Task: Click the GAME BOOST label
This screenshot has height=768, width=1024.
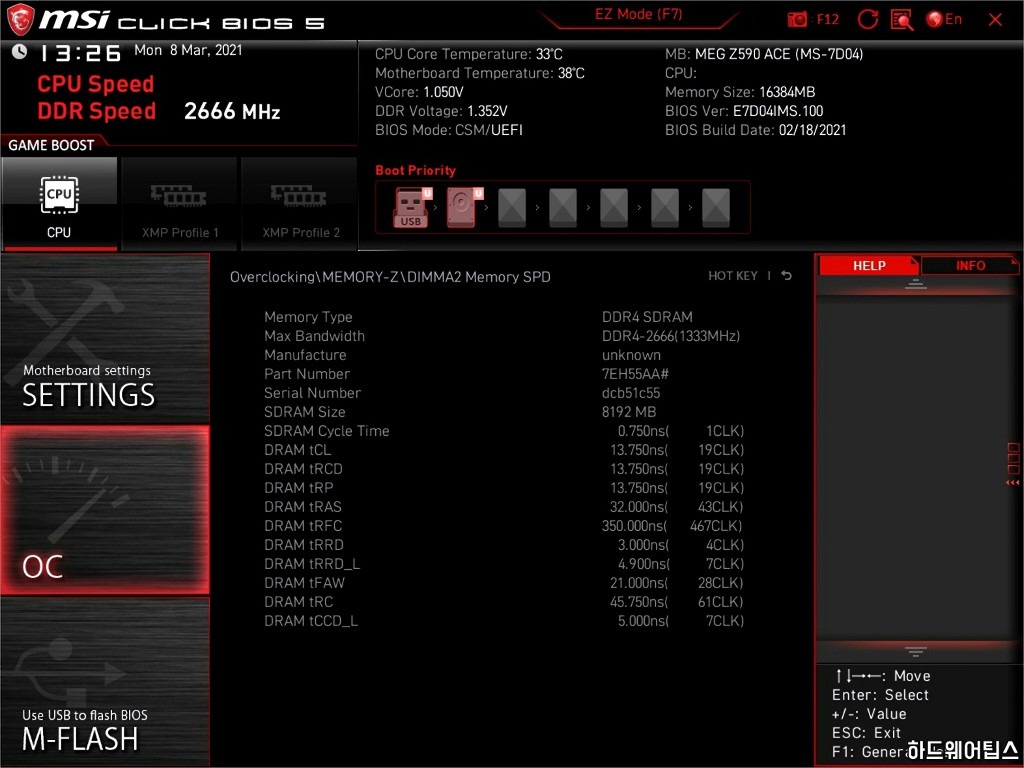Action: click(51, 145)
